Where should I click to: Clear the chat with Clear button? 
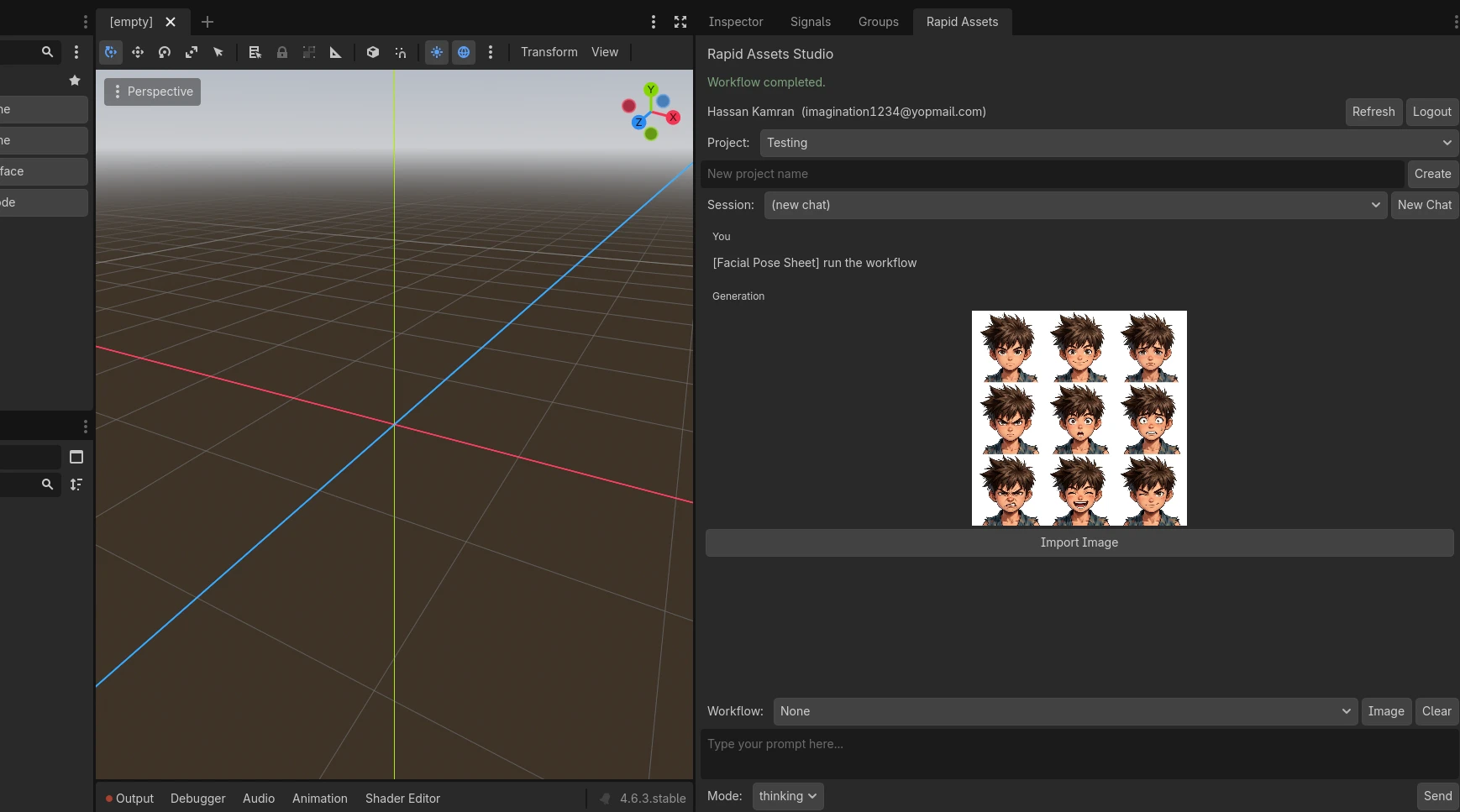pos(1436,711)
